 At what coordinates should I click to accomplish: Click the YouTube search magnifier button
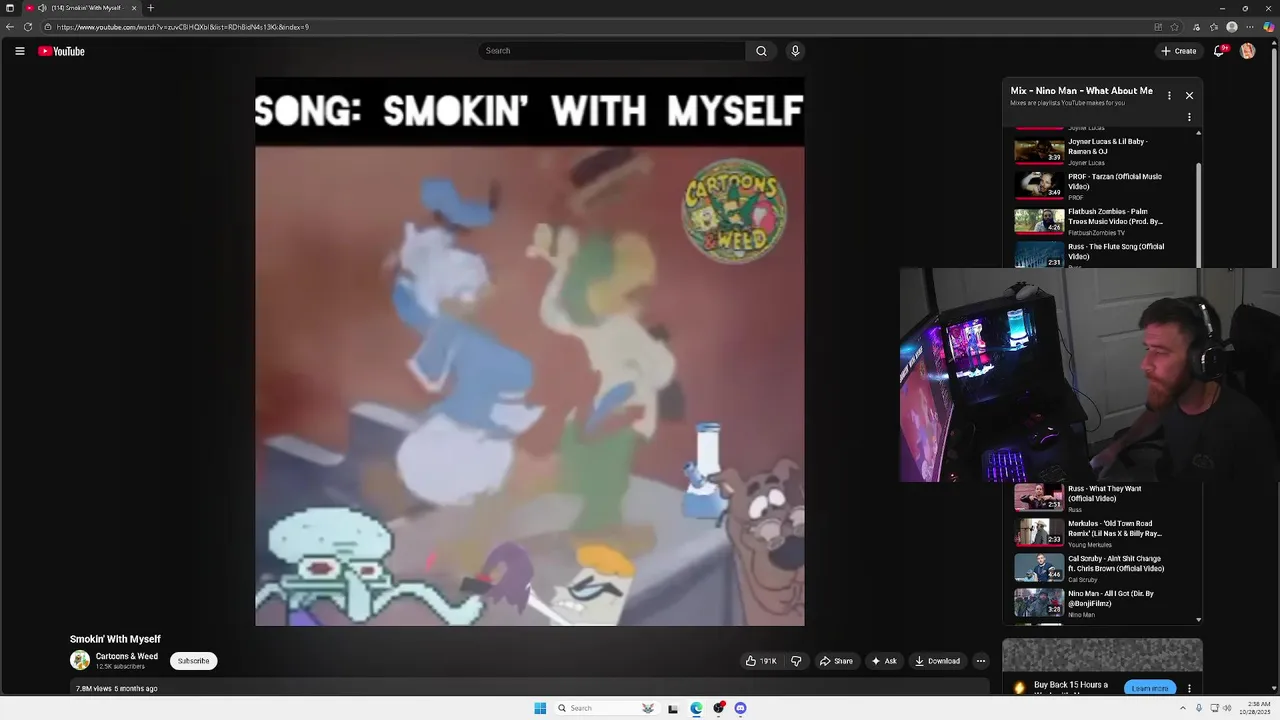pos(761,51)
